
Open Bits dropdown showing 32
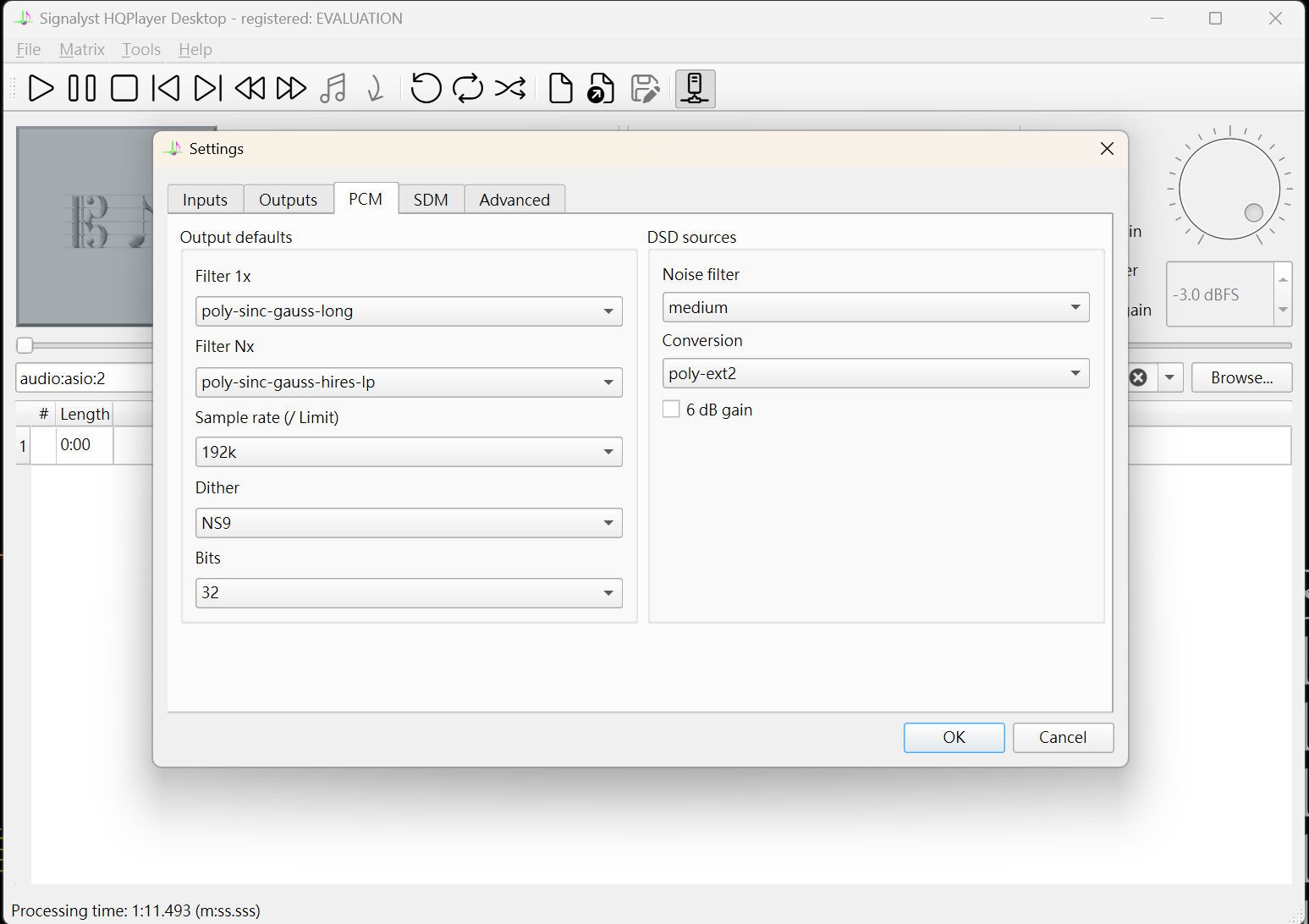tap(409, 593)
